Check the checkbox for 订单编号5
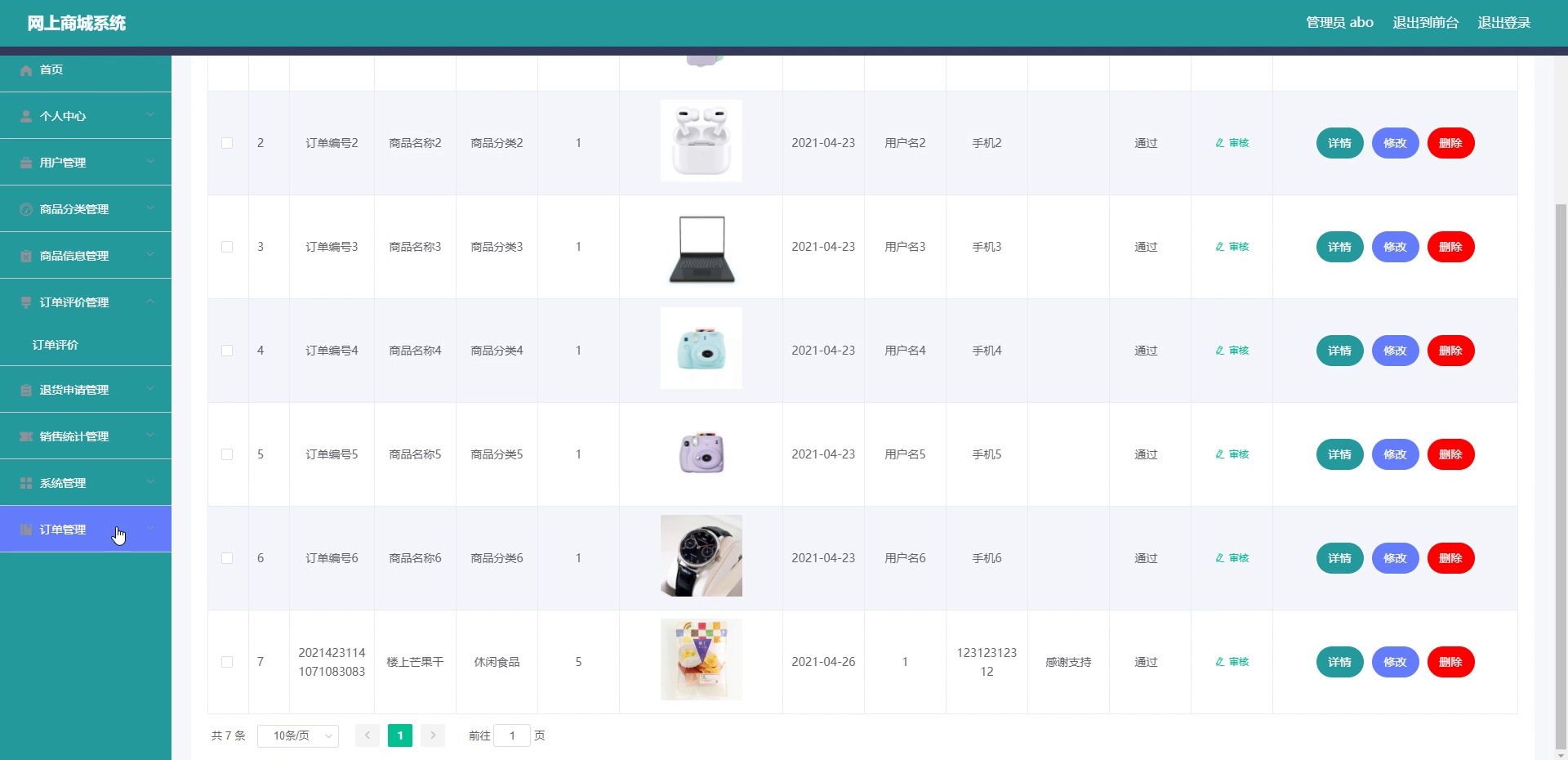This screenshot has height=760, width=1568. coord(227,455)
